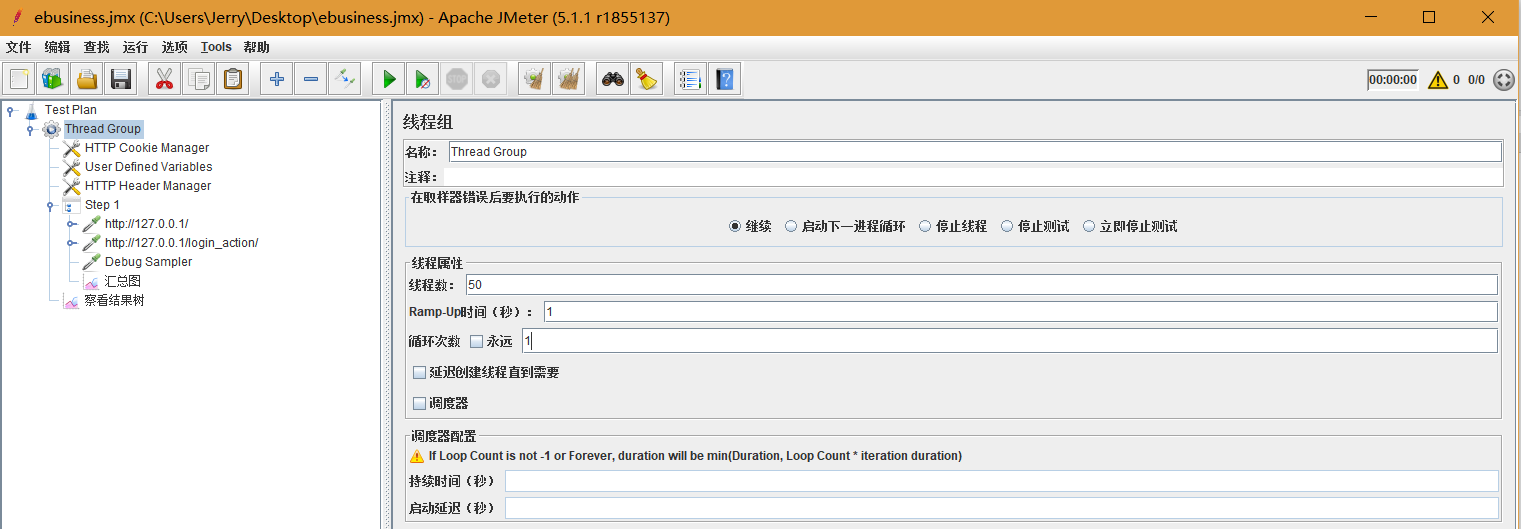Click the yellow warning log indicator icon
This screenshot has height=529, width=1521.
[1438, 80]
